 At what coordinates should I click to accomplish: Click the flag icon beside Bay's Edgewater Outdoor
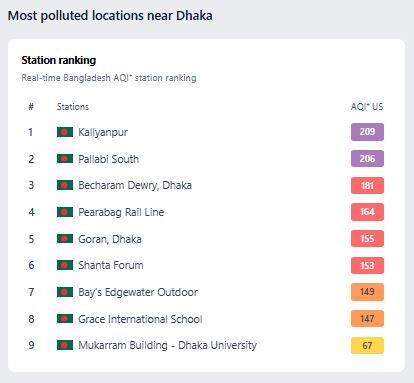pos(65,292)
